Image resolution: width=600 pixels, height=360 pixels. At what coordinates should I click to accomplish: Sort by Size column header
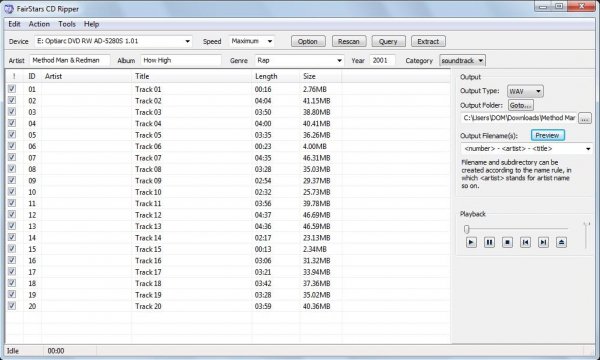pos(320,76)
